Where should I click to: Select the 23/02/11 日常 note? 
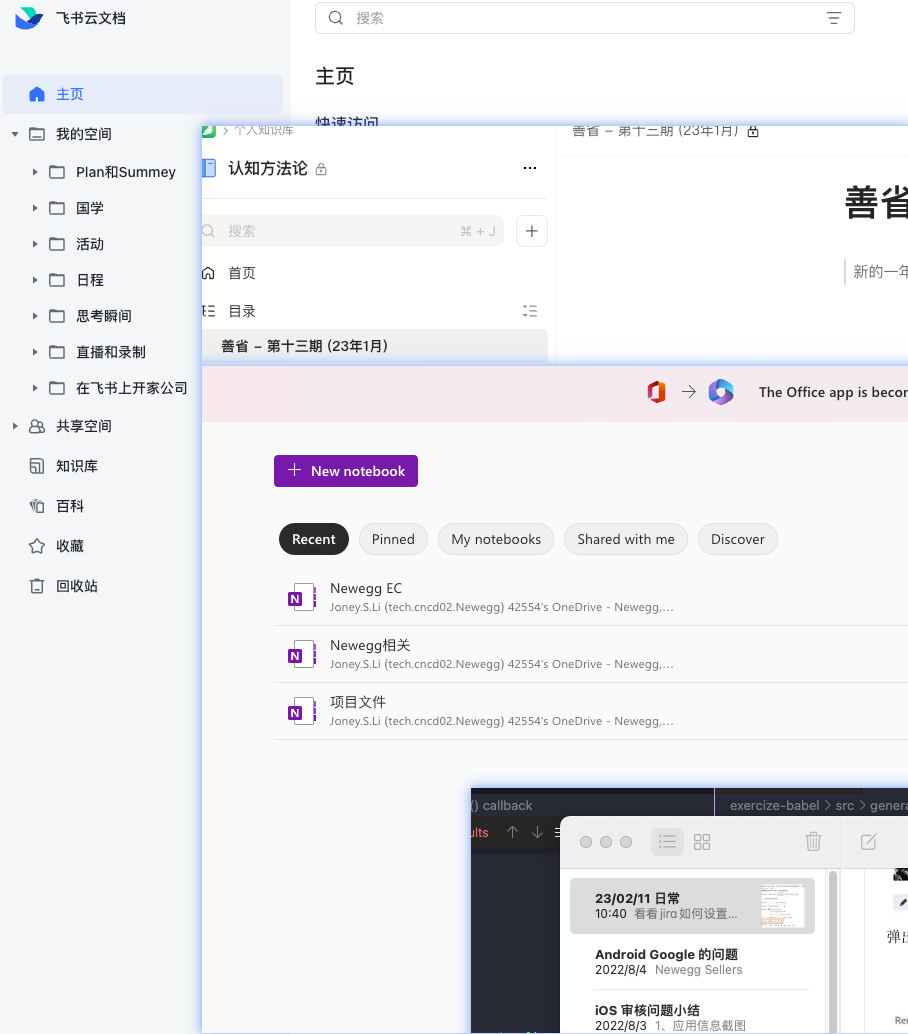[692, 906]
